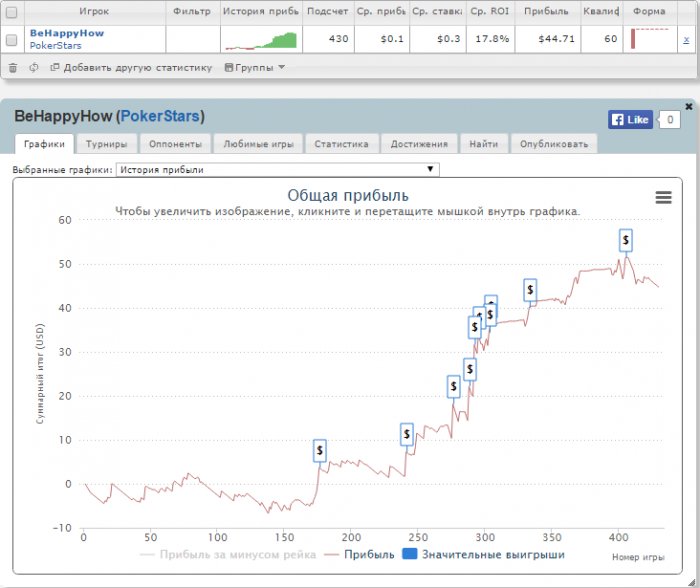Screen dimensions: 700x588
Task: Open the Статистика tab
Action: point(341,144)
